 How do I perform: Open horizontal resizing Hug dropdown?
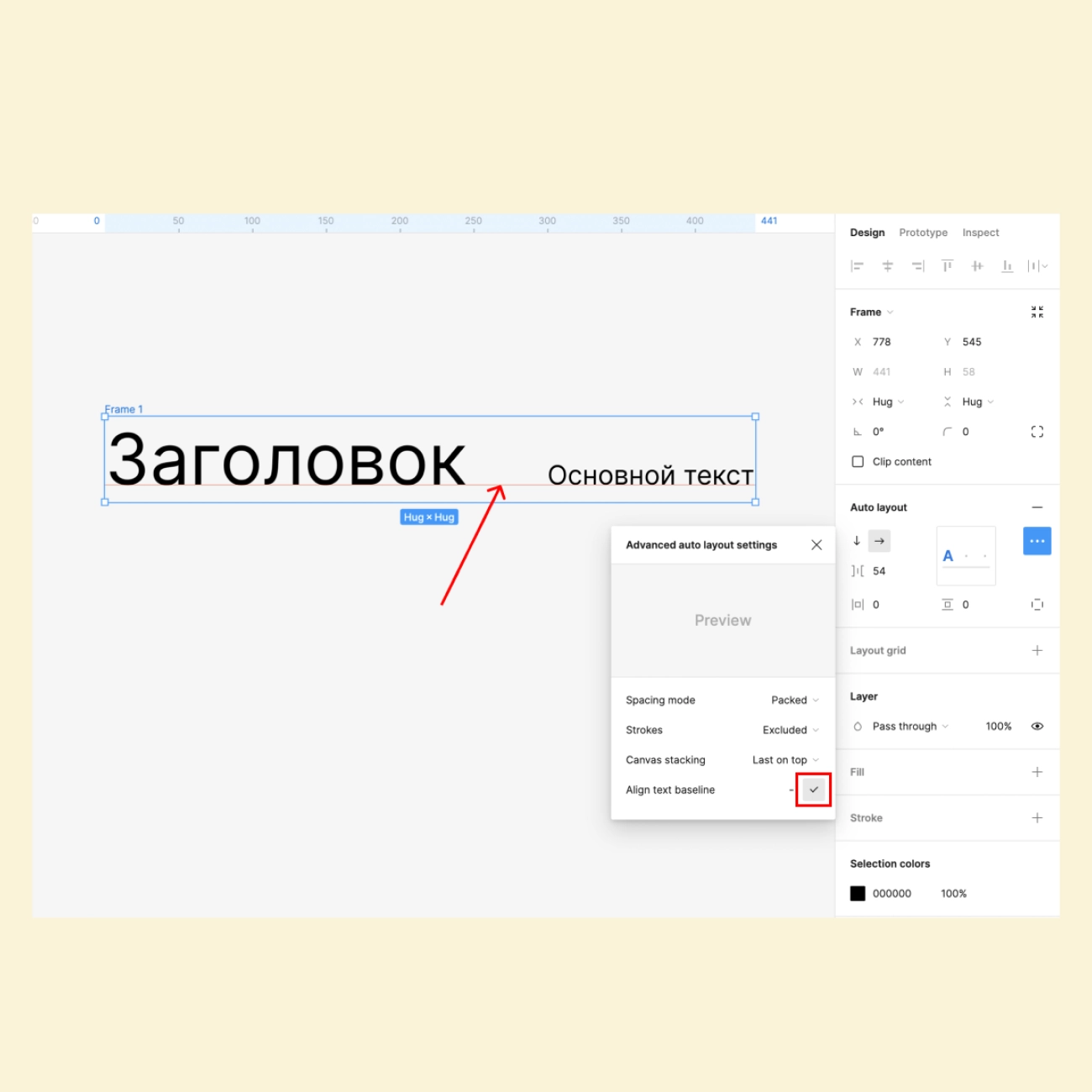888,402
